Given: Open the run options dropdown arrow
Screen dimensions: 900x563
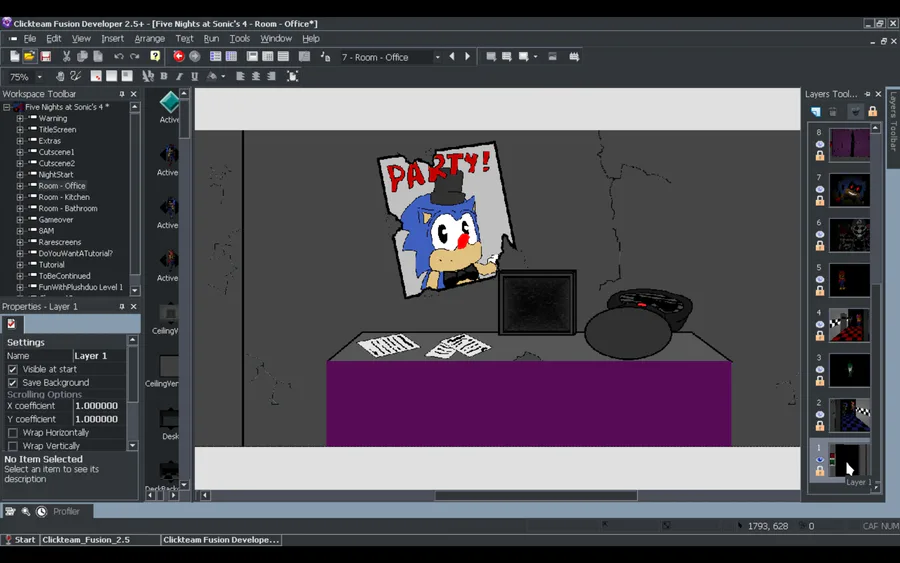Looking at the screenshot, I should pos(536,57).
